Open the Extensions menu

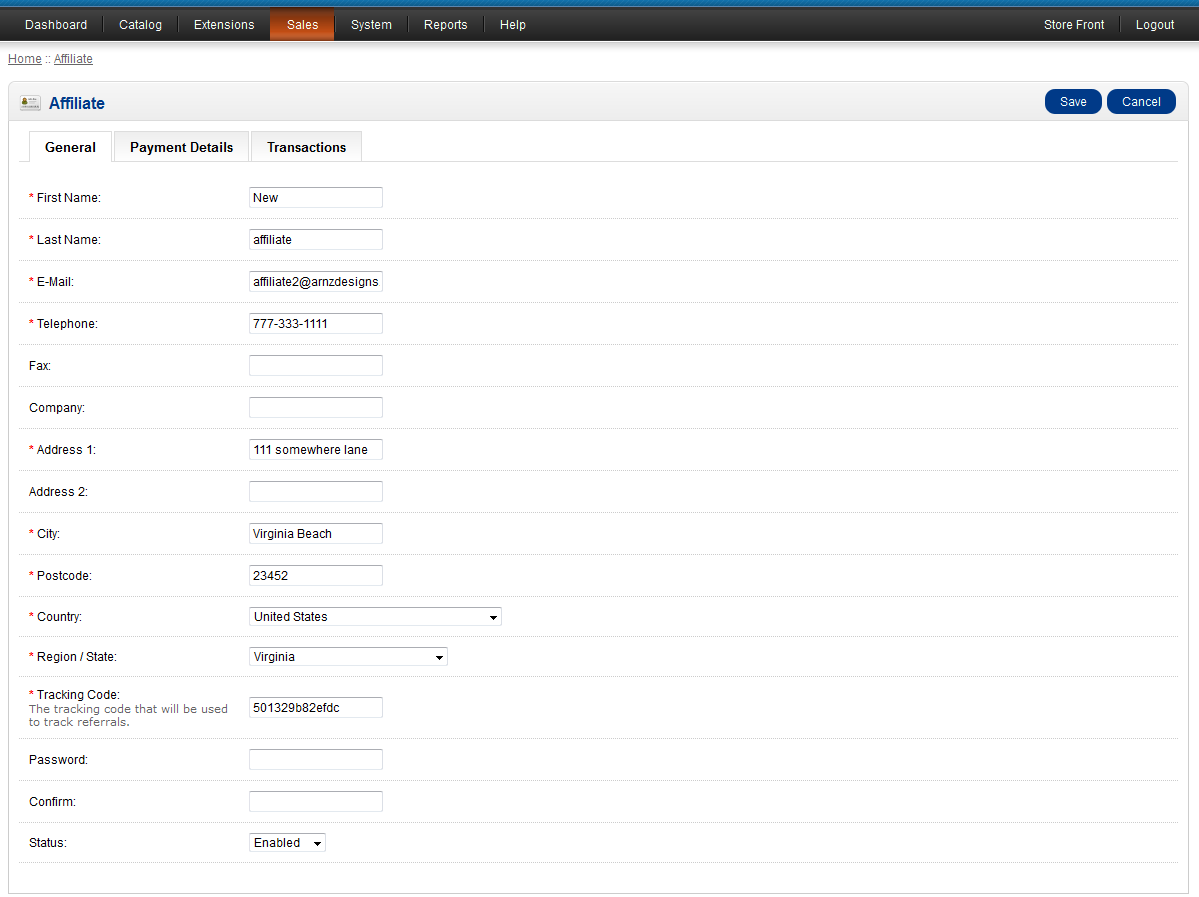point(224,25)
